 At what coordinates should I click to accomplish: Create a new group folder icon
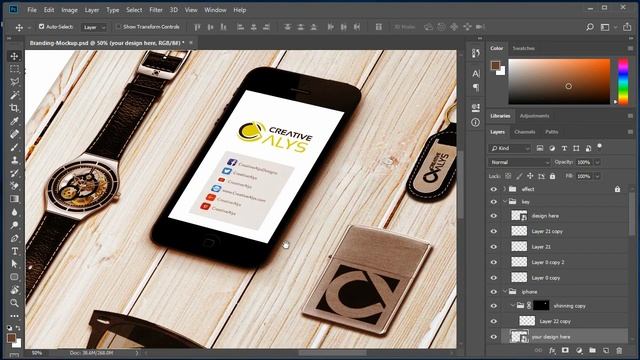pos(592,350)
